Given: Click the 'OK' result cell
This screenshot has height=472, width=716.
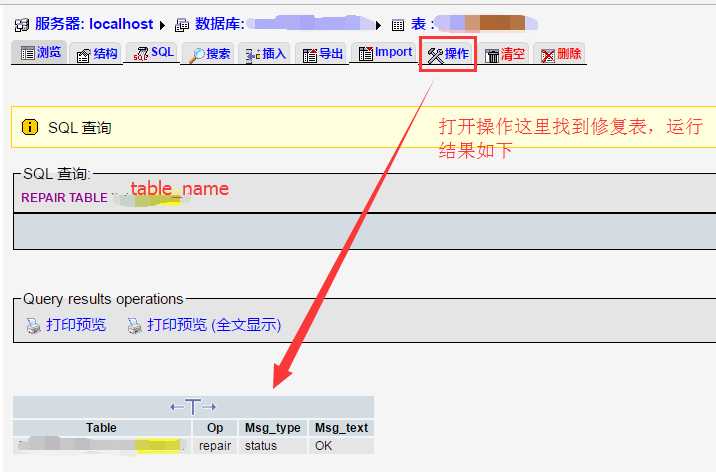Looking at the screenshot, I should point(342,446).
